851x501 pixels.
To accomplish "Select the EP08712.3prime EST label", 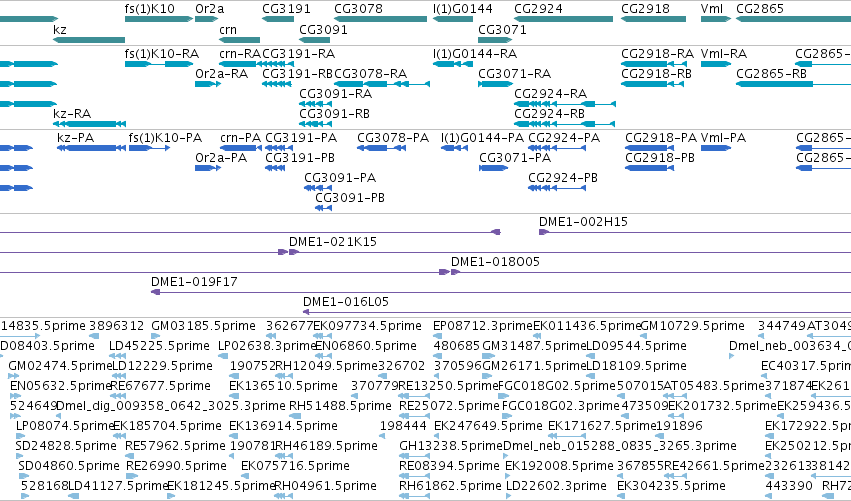I will pyautogui.click(x=482, y=326).
